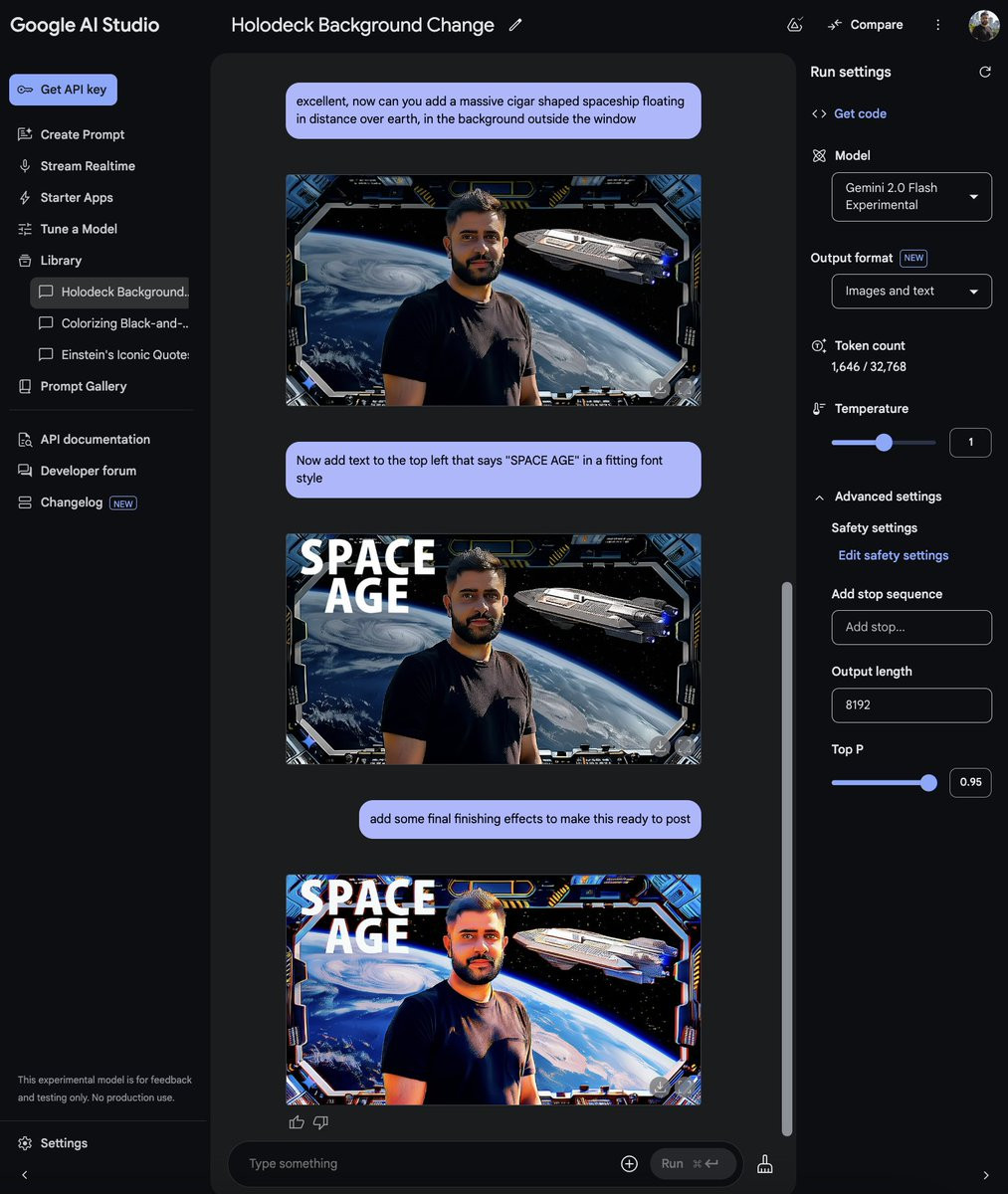Click the Model icon in run settings
The image size is (1008, 1194).
coord(819,155)
